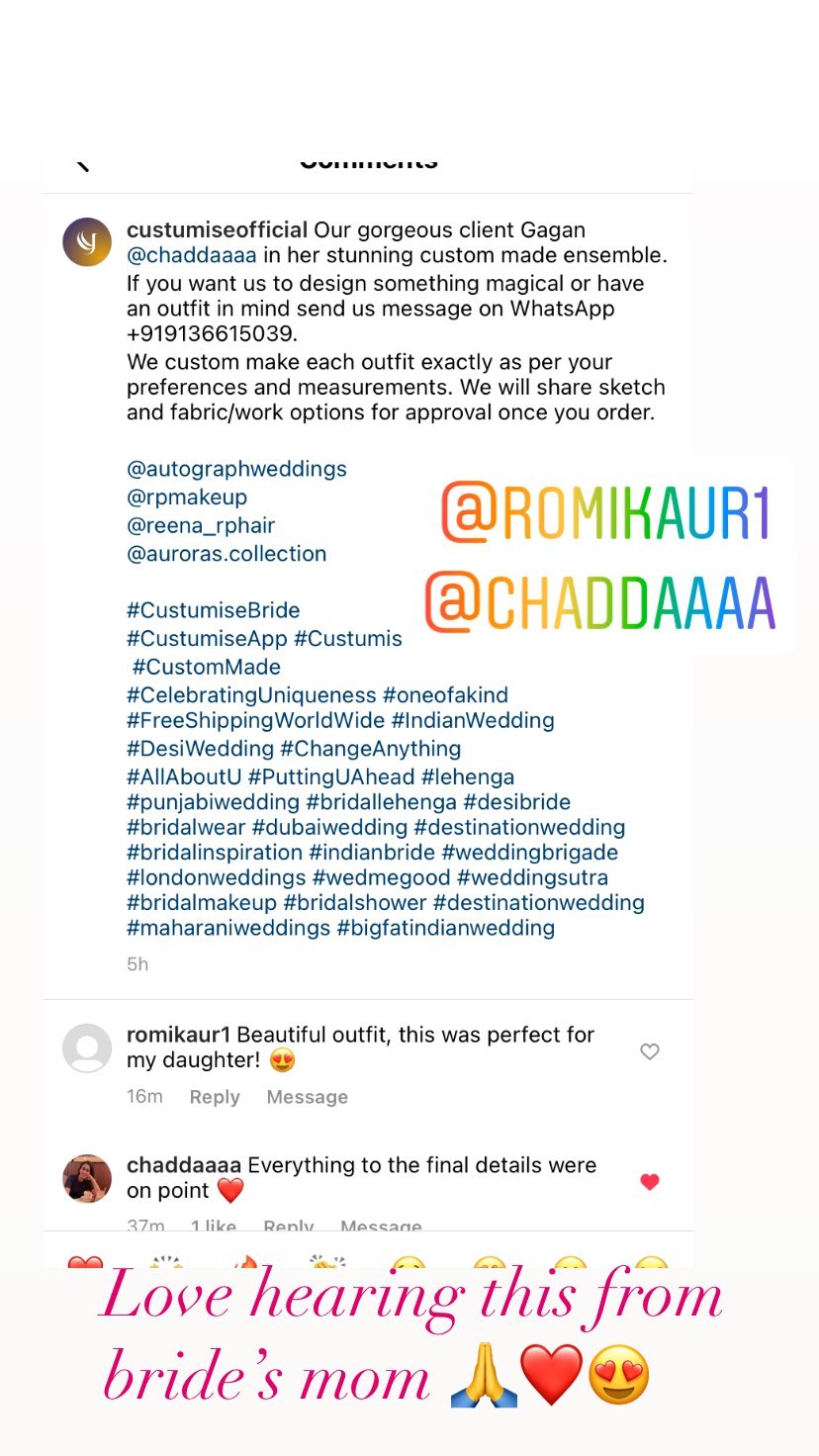This screenshot has height=1456, width=819.
Task: Open romikaur1's grey profile avatar
Action: point(87,1048)
